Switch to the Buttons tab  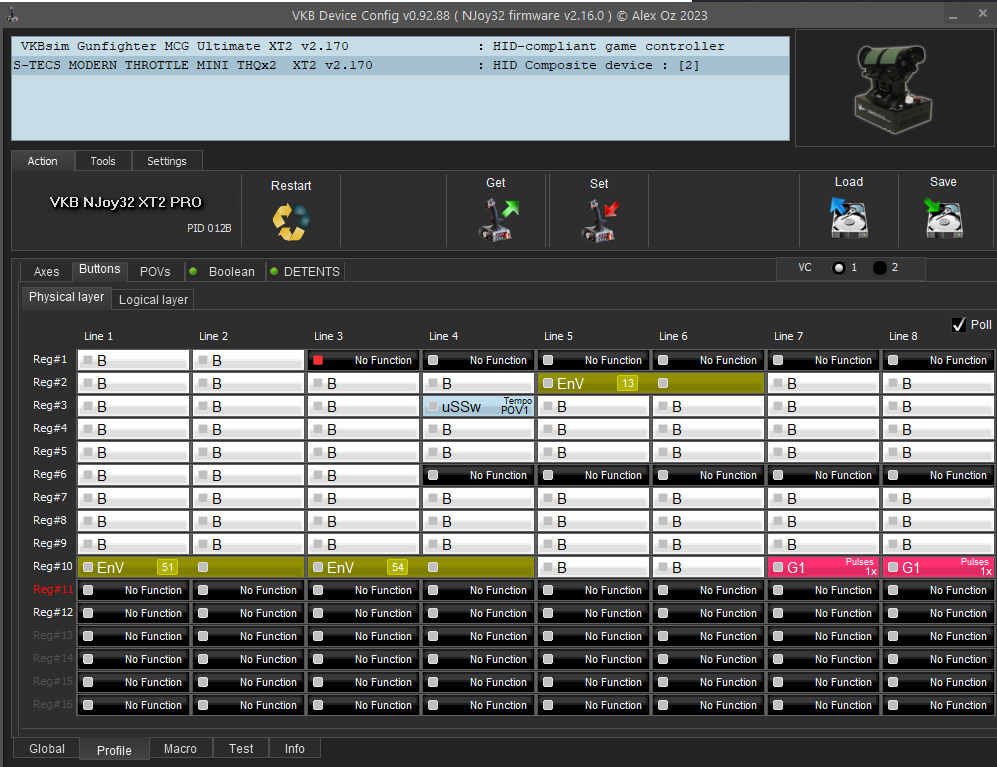tap(100, 269)
